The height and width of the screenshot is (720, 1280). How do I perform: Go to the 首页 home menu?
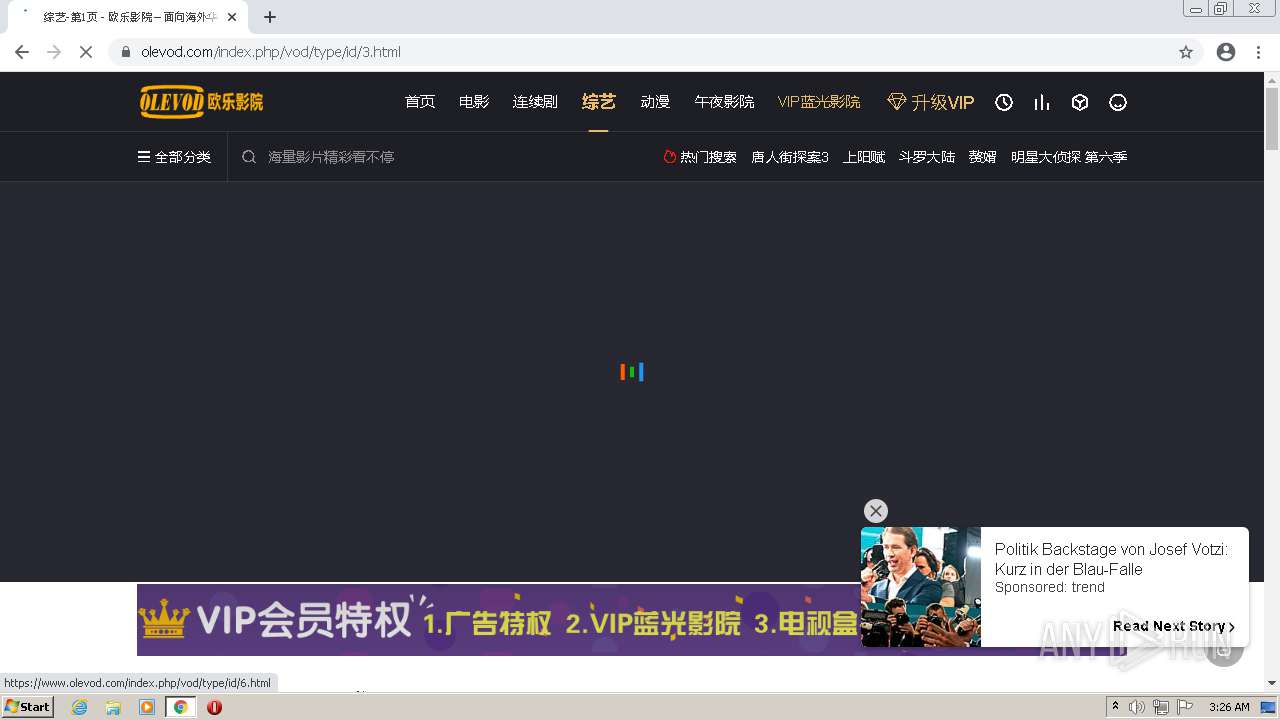tap(420, 102)
